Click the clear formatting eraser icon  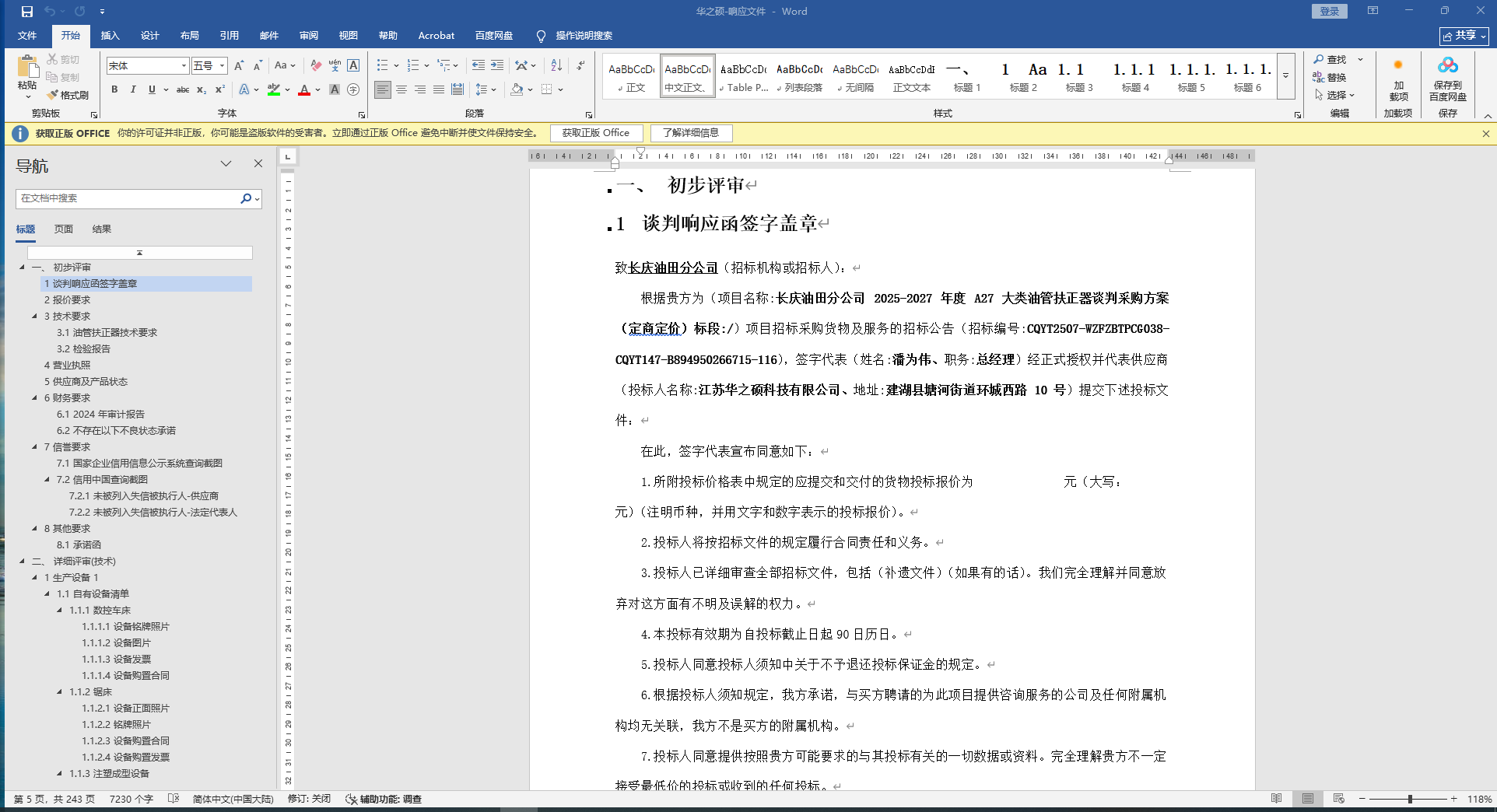(316, 65)
